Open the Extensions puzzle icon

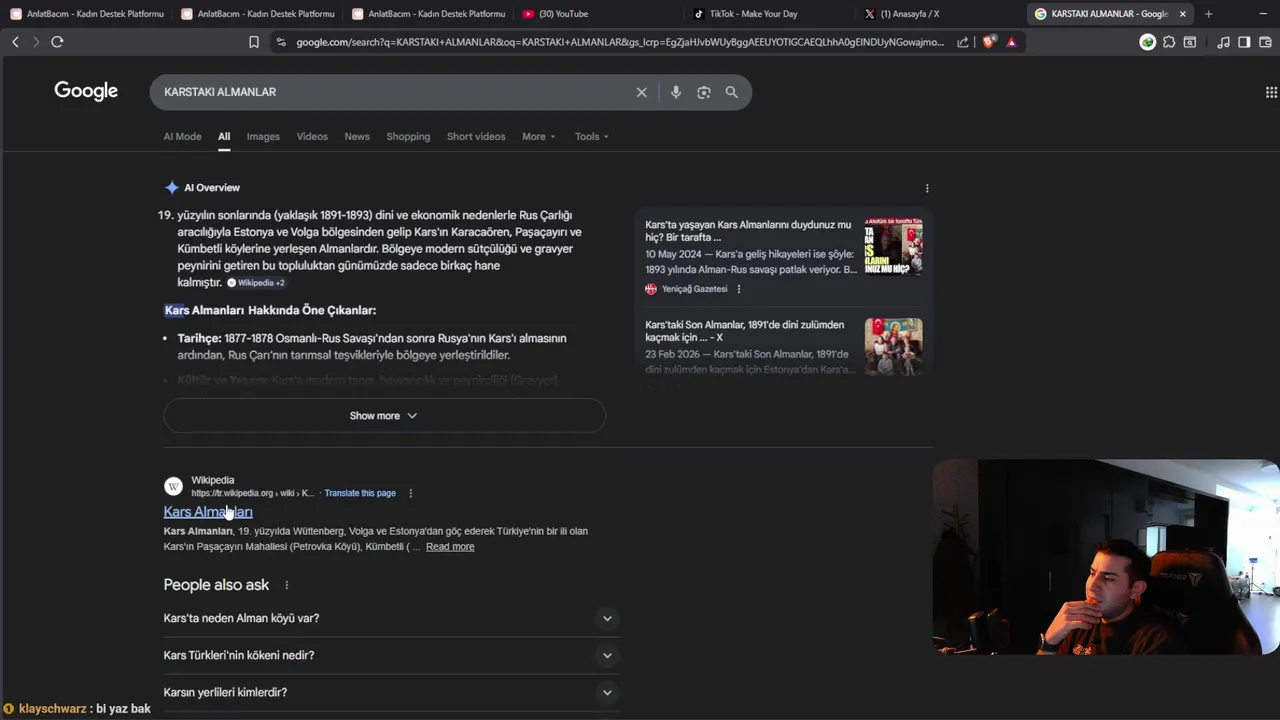click(1169, 42)
